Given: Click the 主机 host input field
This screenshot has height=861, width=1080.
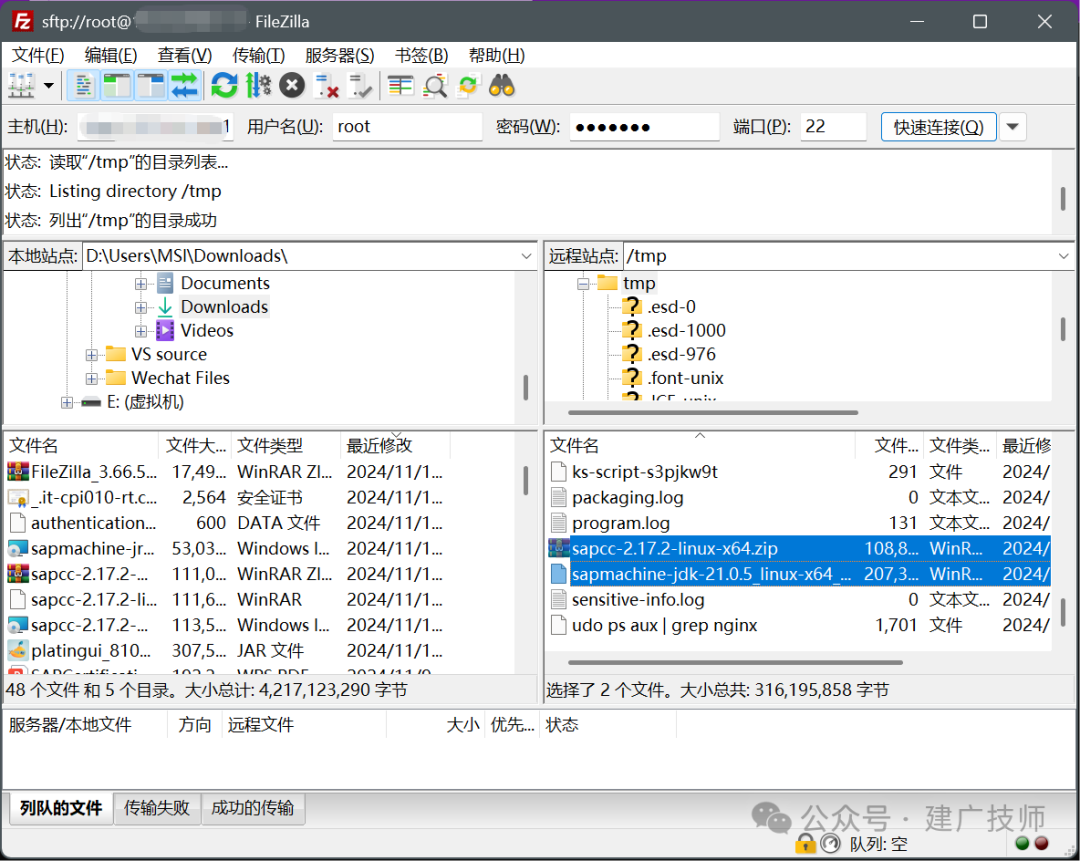Looking at the screenshot, I should point(156,127).
